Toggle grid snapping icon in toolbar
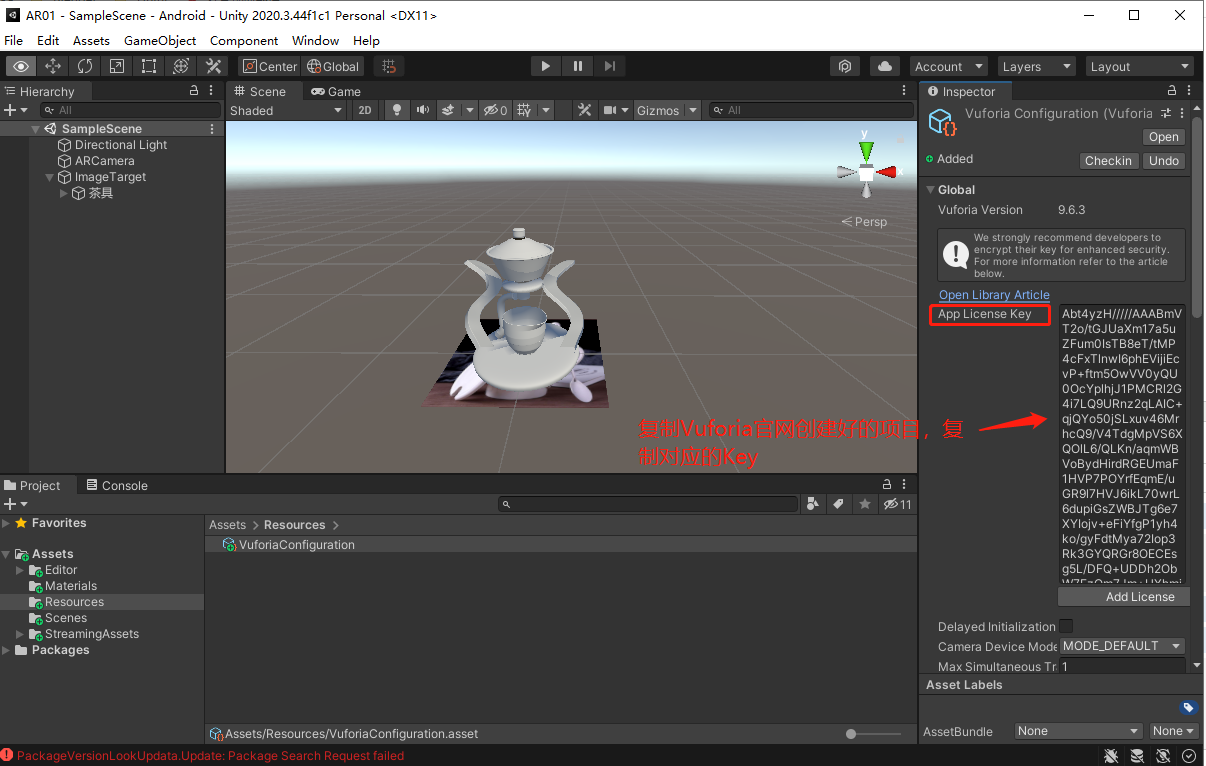Screen dimensions: 1206x766 pos(390,66)
